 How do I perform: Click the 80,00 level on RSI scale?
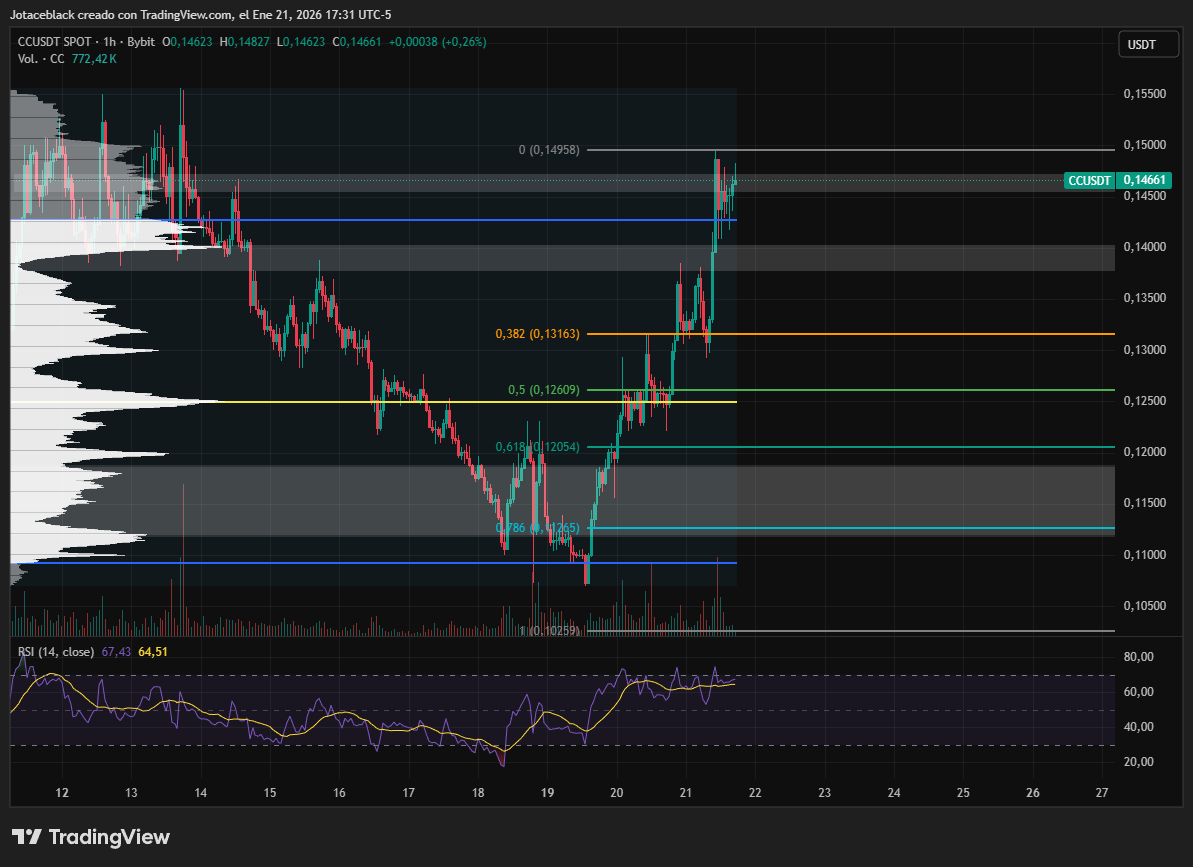[1138, 657]
